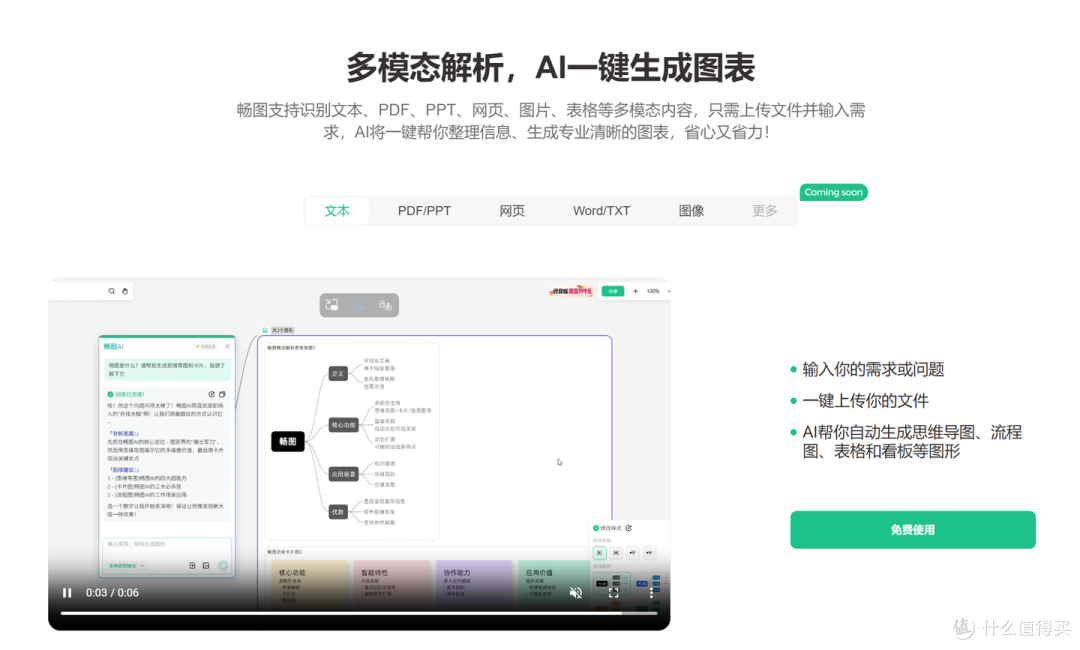Click the yellow 核心功能 card
This screenshot has width=1080, height=650.
(309, 585)
